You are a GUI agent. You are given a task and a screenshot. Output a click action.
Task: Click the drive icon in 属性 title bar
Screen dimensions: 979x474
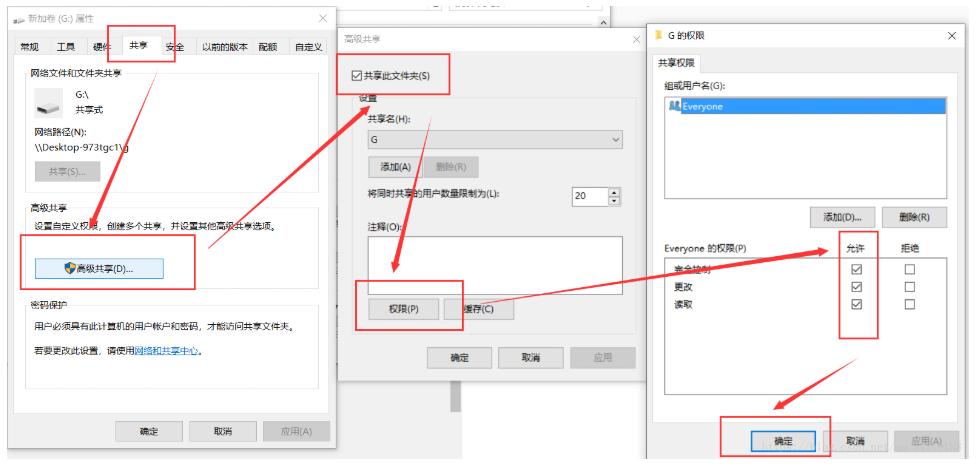[x=19, y=20]
